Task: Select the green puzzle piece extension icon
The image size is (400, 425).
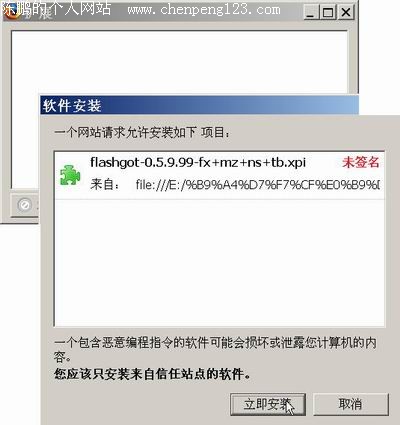Action: [x=70, y=175]
